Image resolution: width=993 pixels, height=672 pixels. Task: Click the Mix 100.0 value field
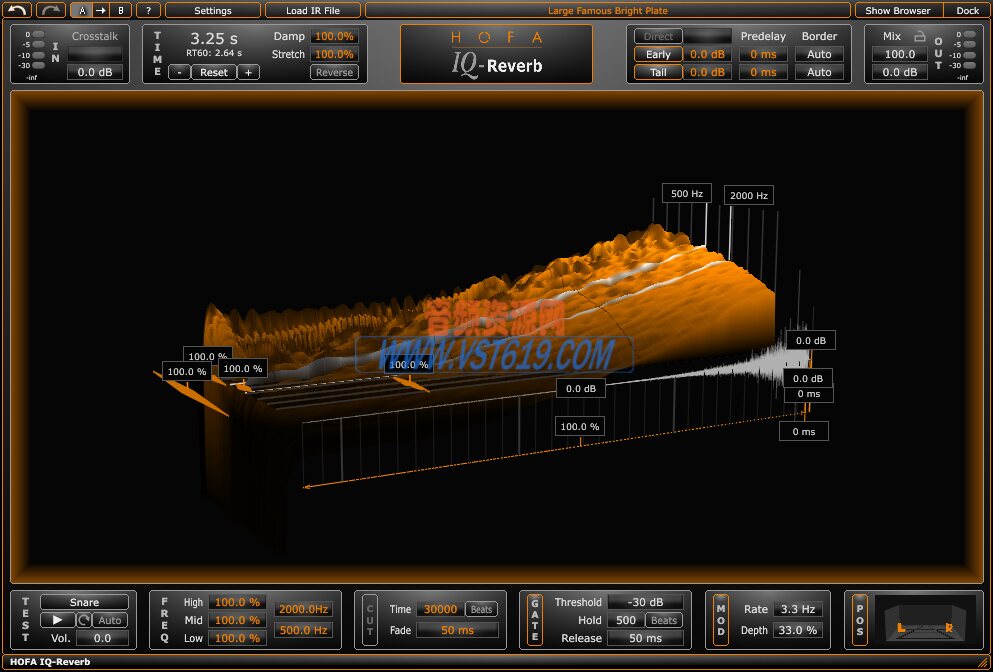pos(900,54)
